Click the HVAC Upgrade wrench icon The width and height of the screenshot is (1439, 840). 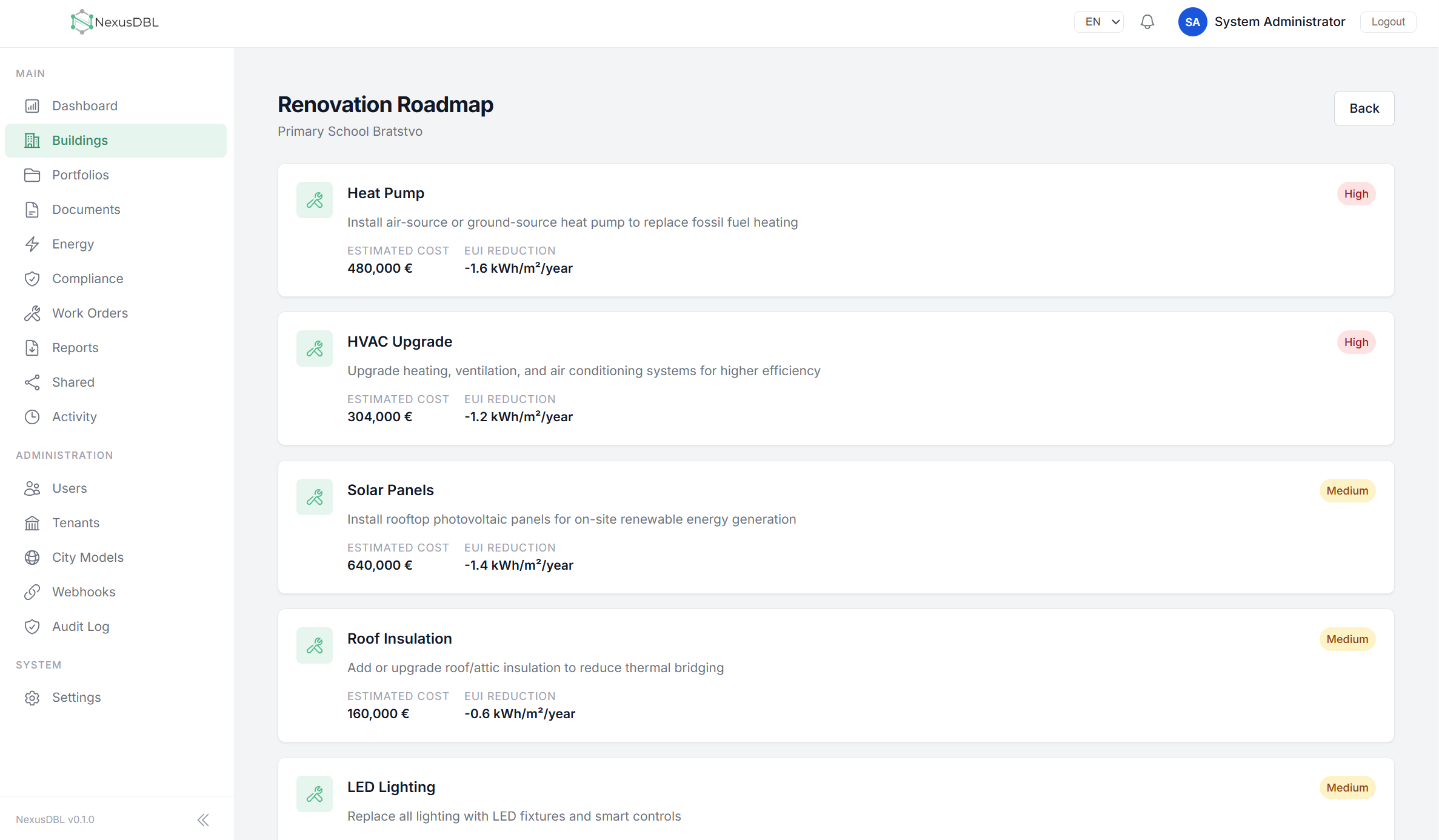click(315, 348)
